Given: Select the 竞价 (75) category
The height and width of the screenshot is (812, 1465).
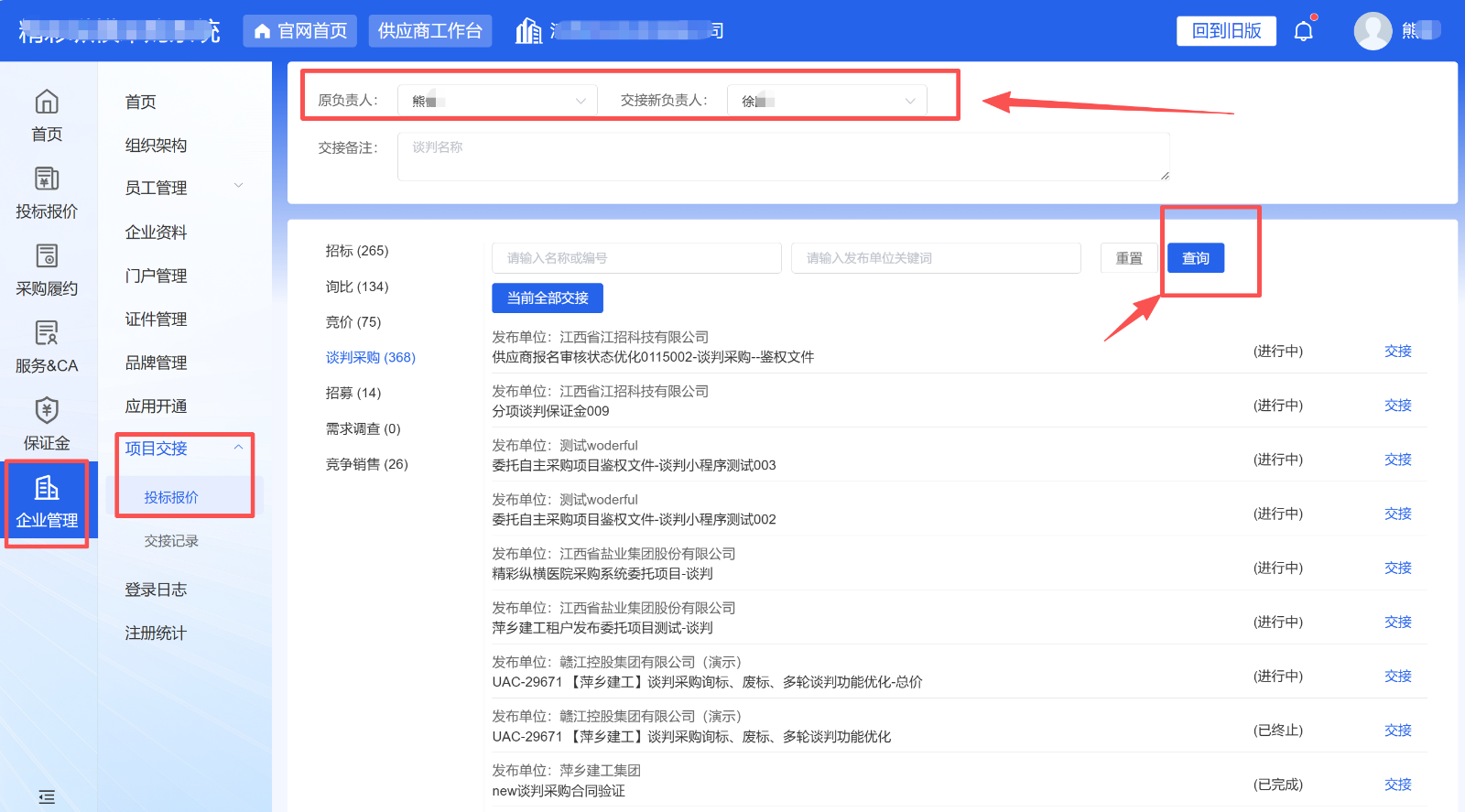Looking at the screenshot, I should pos(353,322).
